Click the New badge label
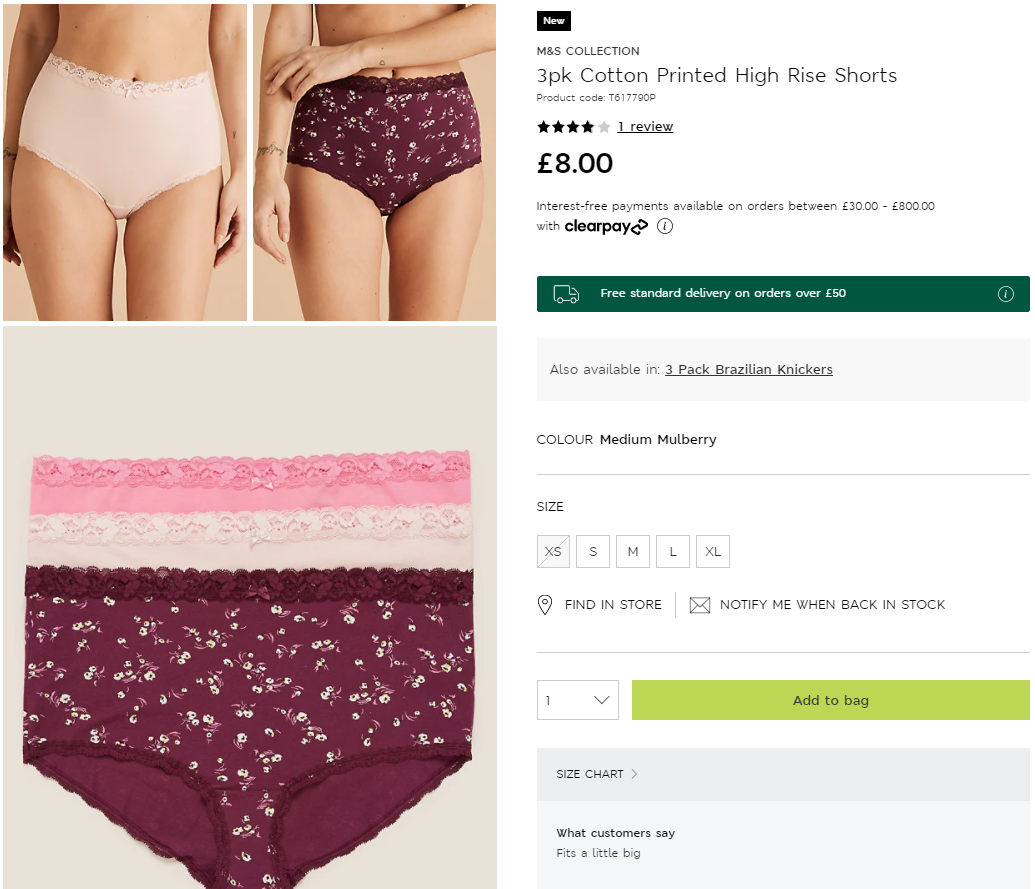Viewport: 1035px width, 889px height. pos(554,21)
